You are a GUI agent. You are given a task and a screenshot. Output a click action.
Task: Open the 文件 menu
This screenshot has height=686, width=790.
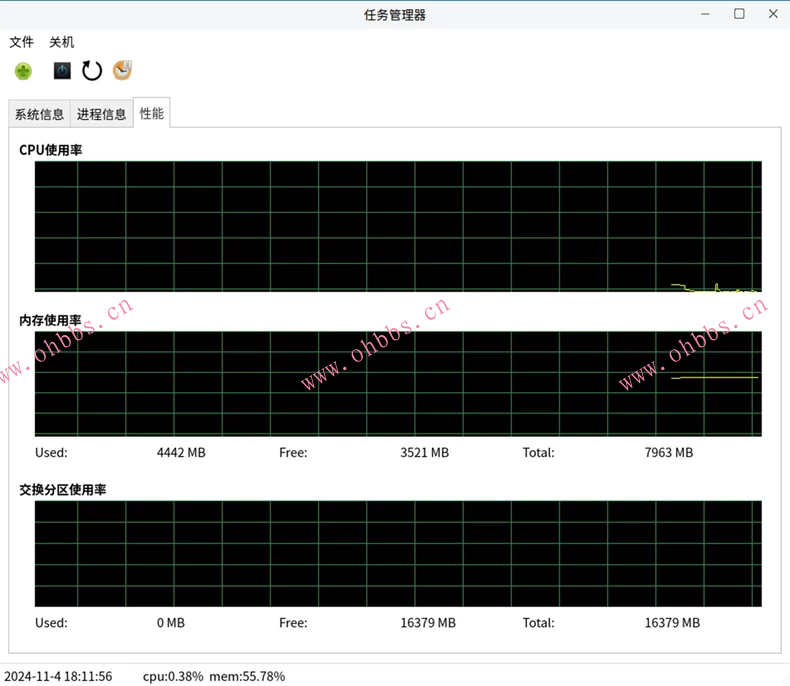22,42
